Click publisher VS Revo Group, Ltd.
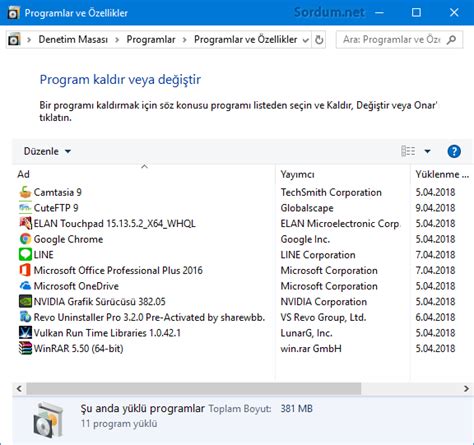Screen dimensions: 474x445 point(323,317)
